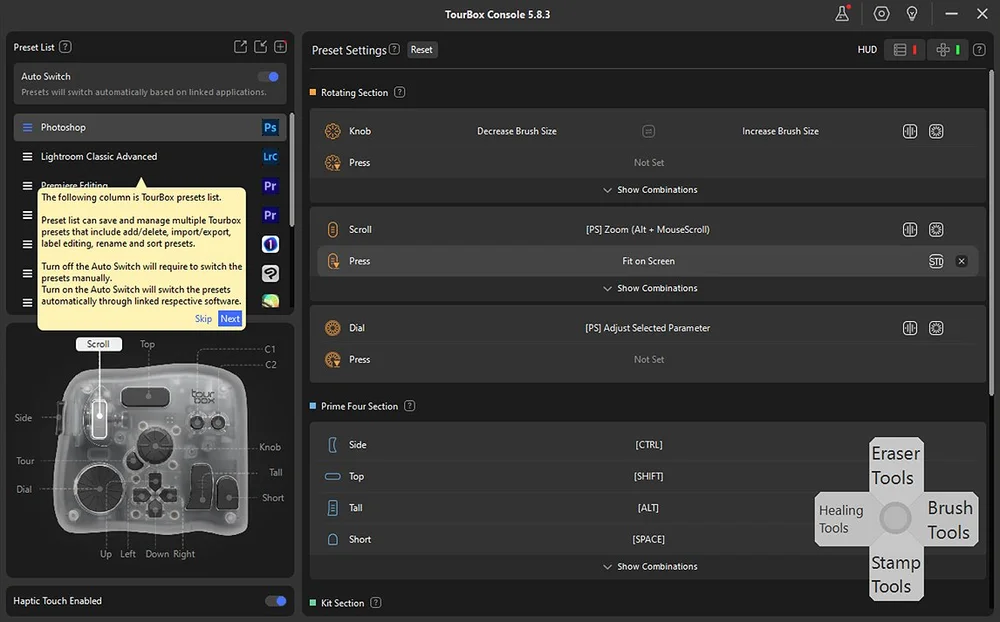This screenshot has width=1000, height=622.
Task: Click Skip in the tutorial tooltip
Action: pos(203,318)
